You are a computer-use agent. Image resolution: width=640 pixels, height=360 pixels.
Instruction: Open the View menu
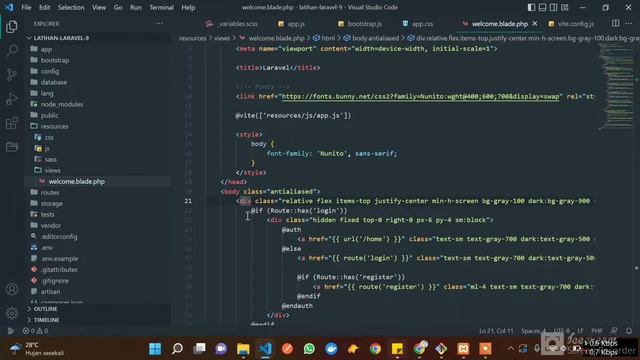(x=99, y=7)
